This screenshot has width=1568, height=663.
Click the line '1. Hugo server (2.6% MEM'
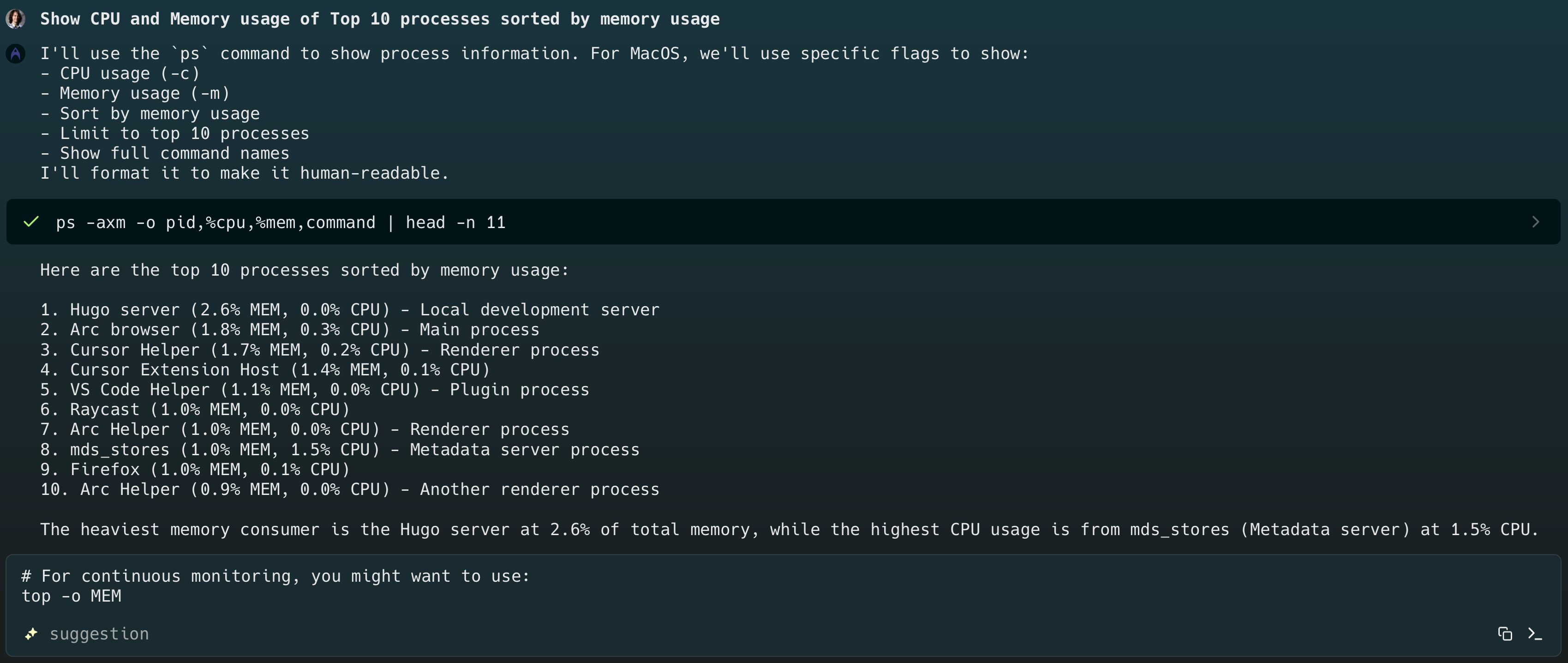point(350,310)
